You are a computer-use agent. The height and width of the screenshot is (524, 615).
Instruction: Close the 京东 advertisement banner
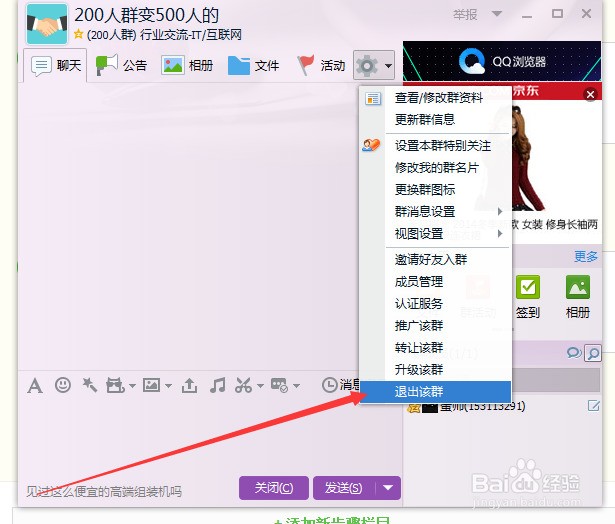[x=590, y=95]
